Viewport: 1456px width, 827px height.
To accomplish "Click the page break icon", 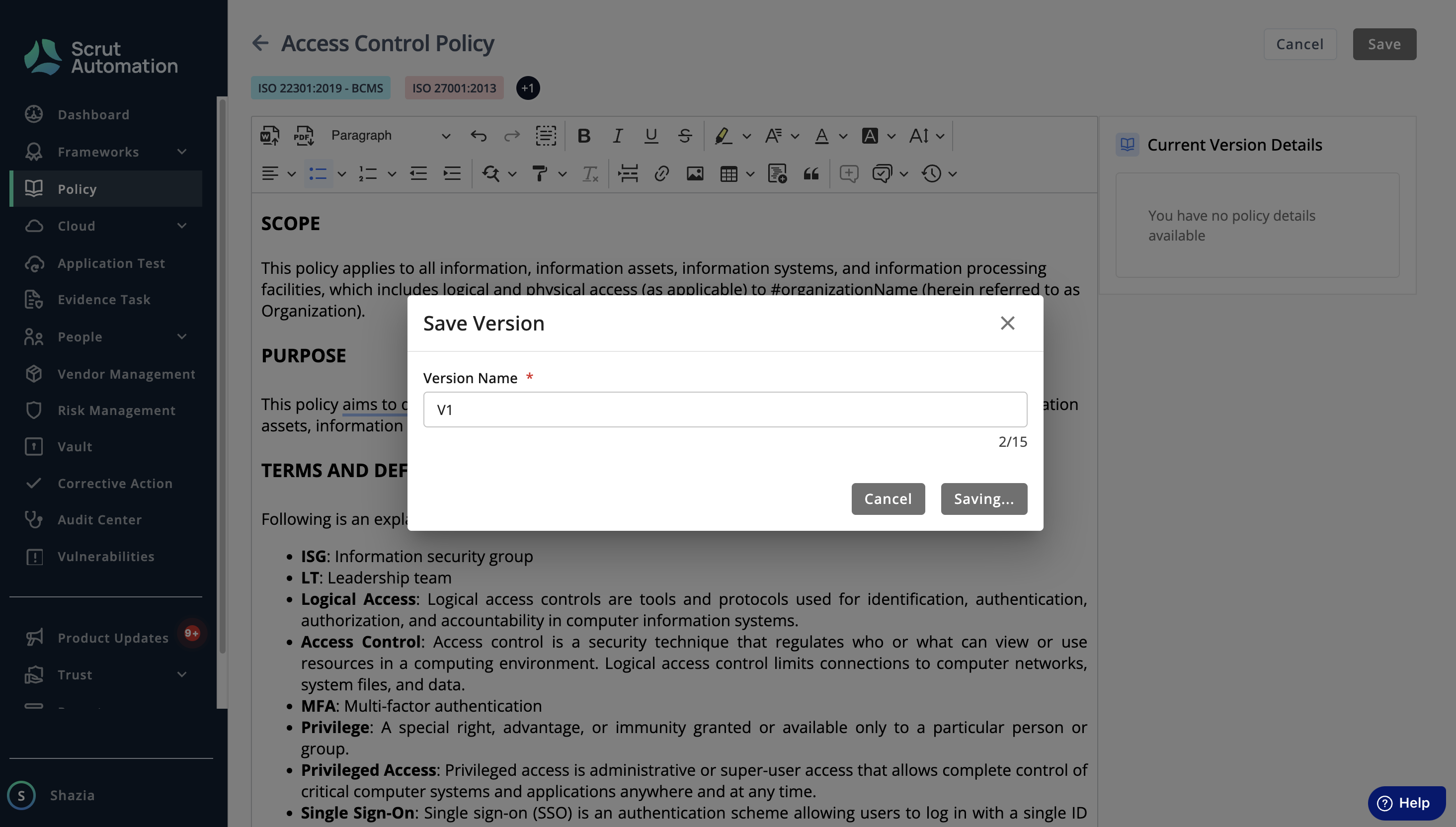I will point(628,174).
